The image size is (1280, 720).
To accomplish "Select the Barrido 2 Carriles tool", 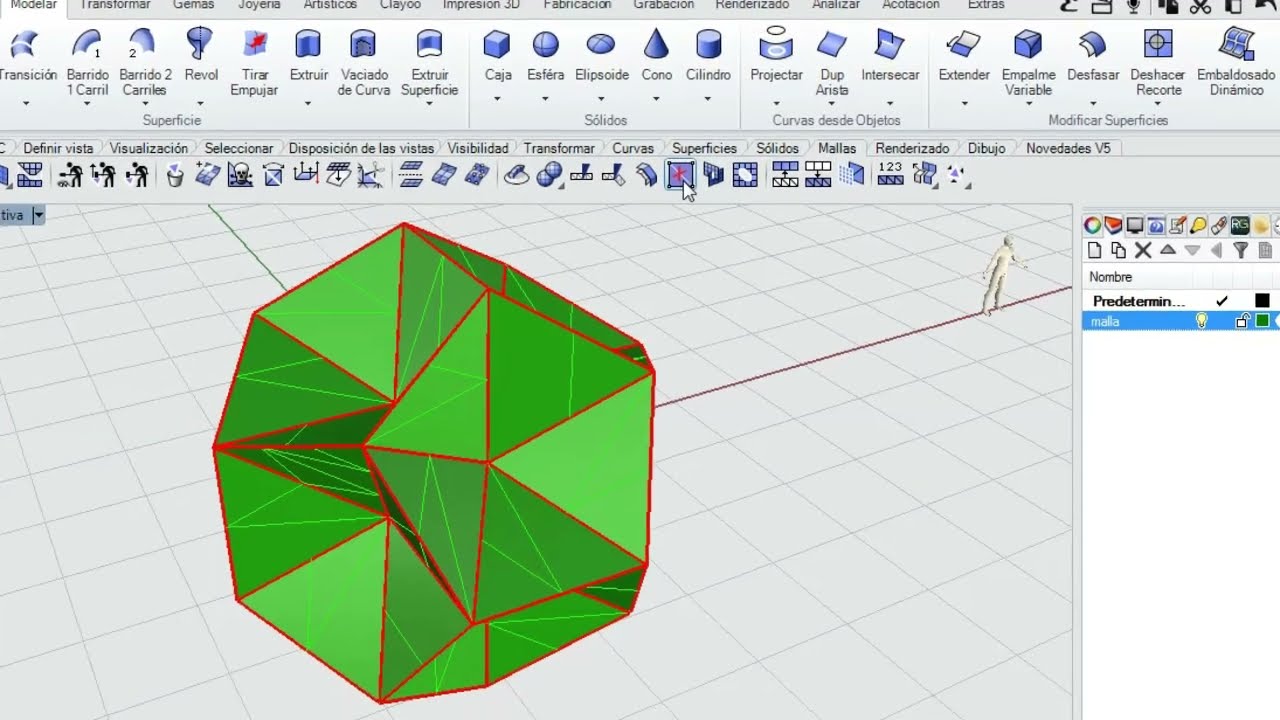I will (x=145, y=61).
